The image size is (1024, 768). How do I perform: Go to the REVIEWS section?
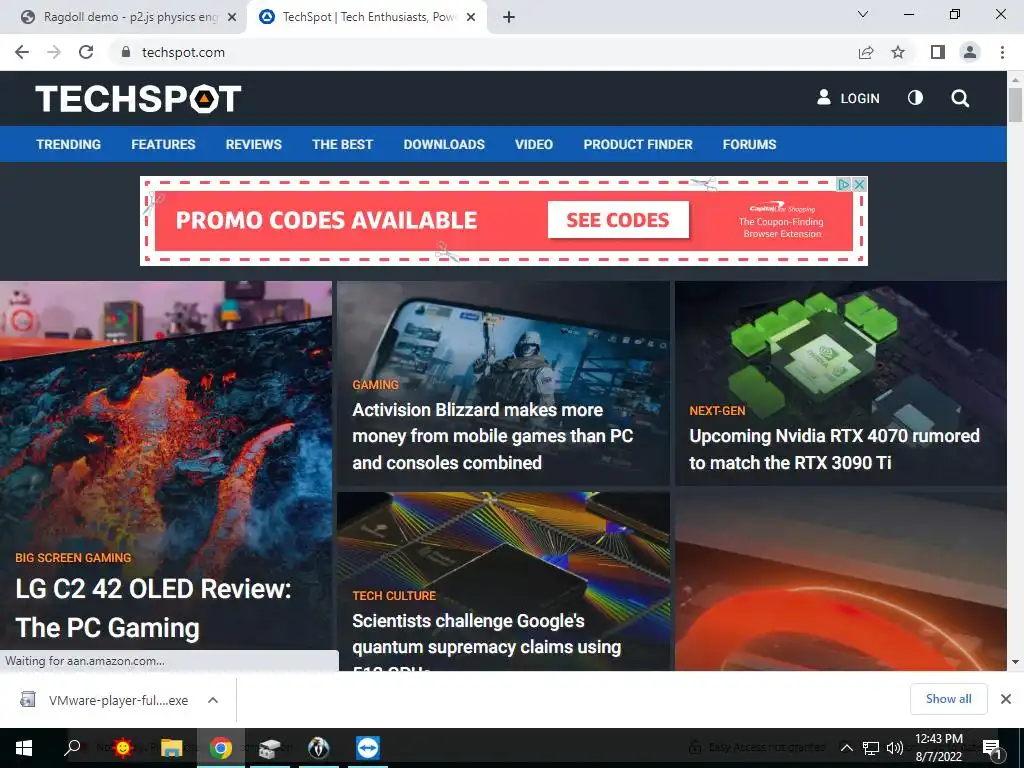(x=253, y=144)
